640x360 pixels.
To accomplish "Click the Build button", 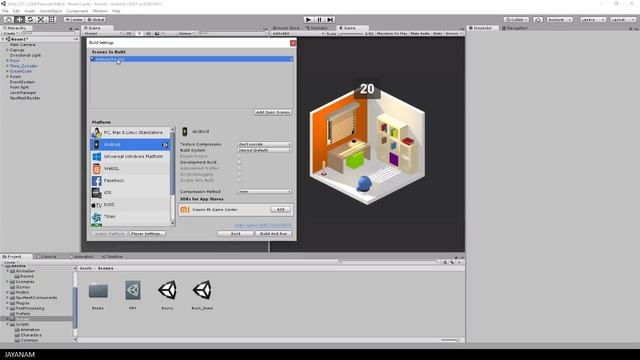I will (236, 234).
